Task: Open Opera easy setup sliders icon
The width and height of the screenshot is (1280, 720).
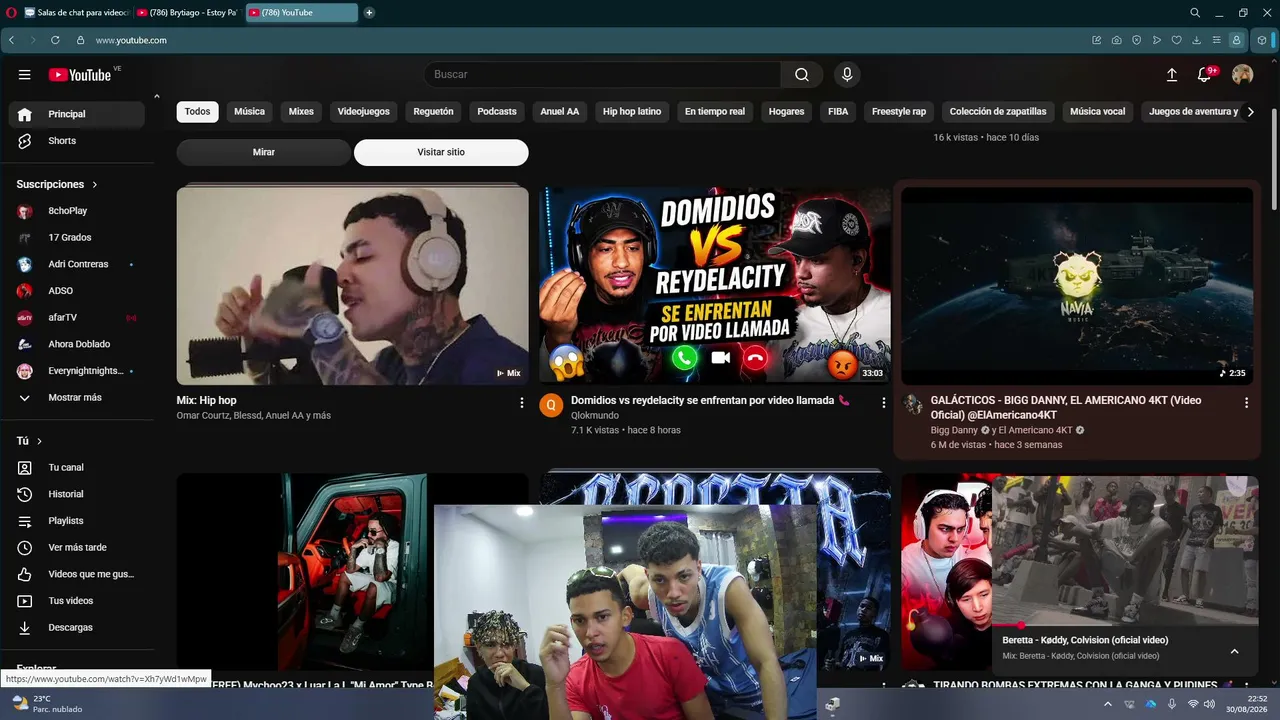Action: click(x=1216, y=40)
